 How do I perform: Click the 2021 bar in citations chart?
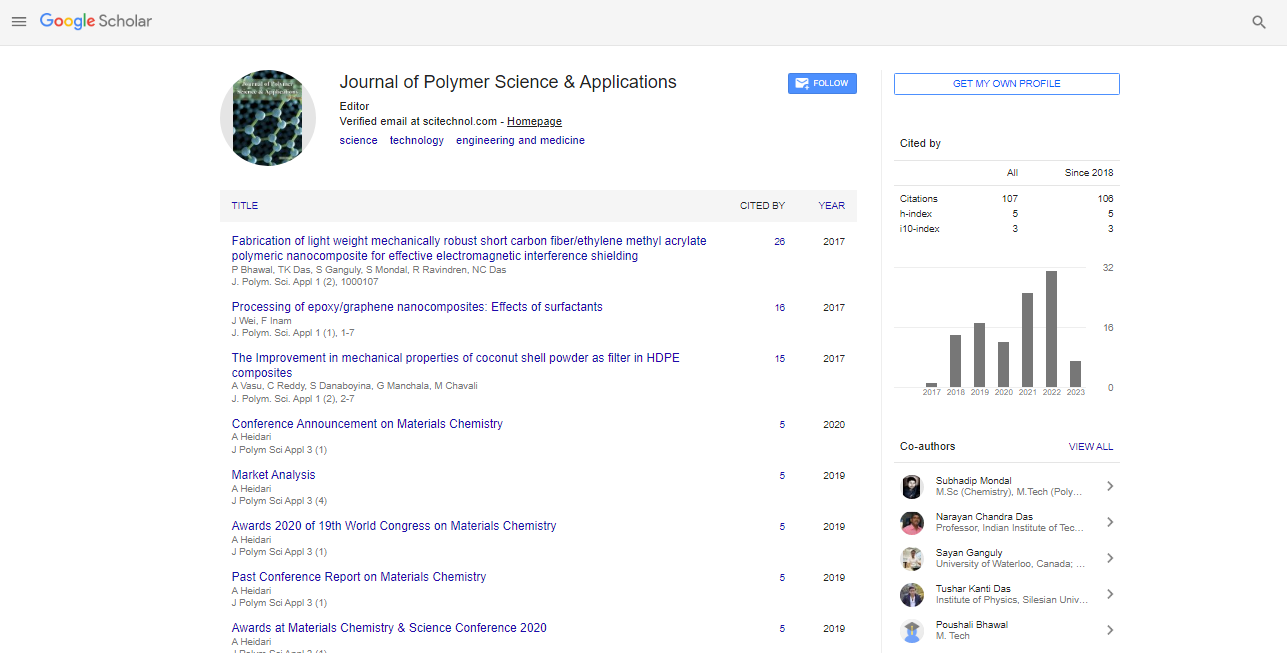pyautogui.click(x=1028, y=340)
